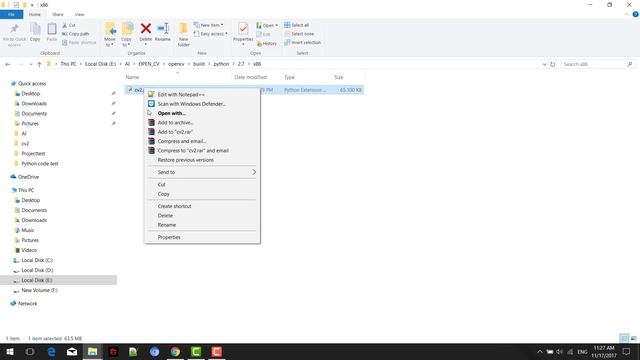This screenshot has width=640, height=360.
Task: Open Mail app from the taskbar
Action: click(x=72, y=351)
